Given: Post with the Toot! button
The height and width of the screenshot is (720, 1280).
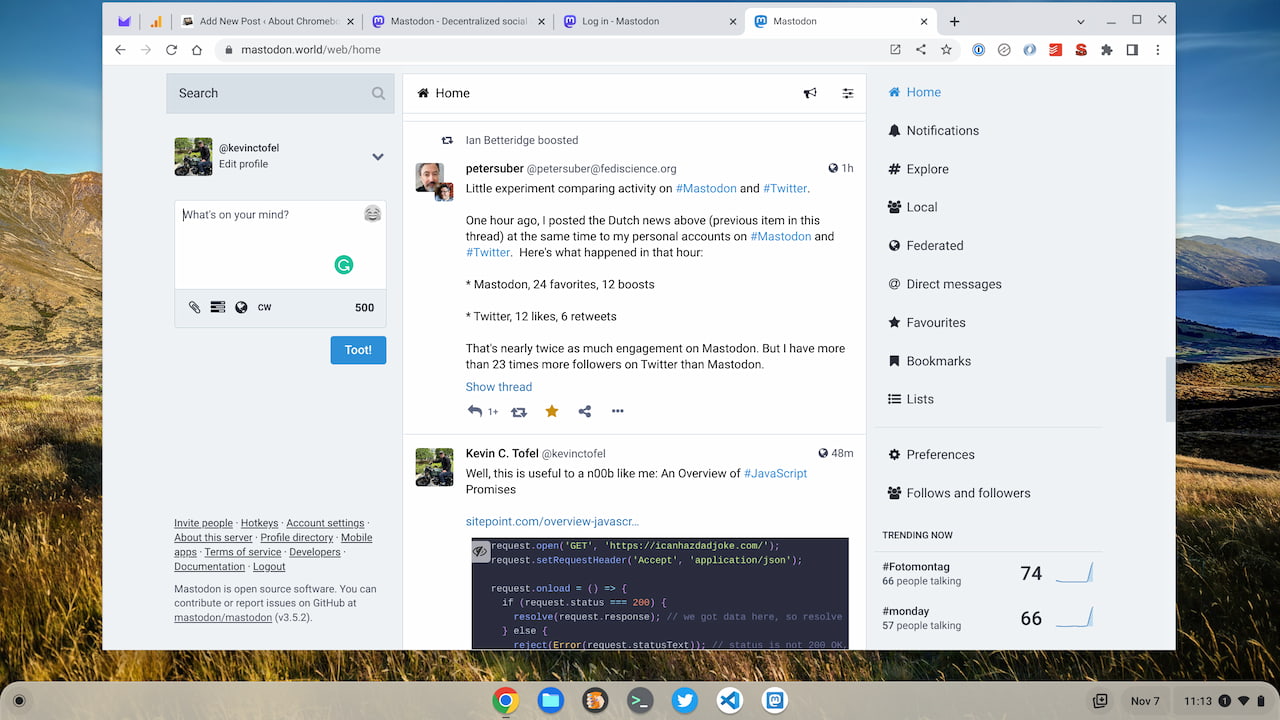Looking at the screenshot, I should 358,350.
